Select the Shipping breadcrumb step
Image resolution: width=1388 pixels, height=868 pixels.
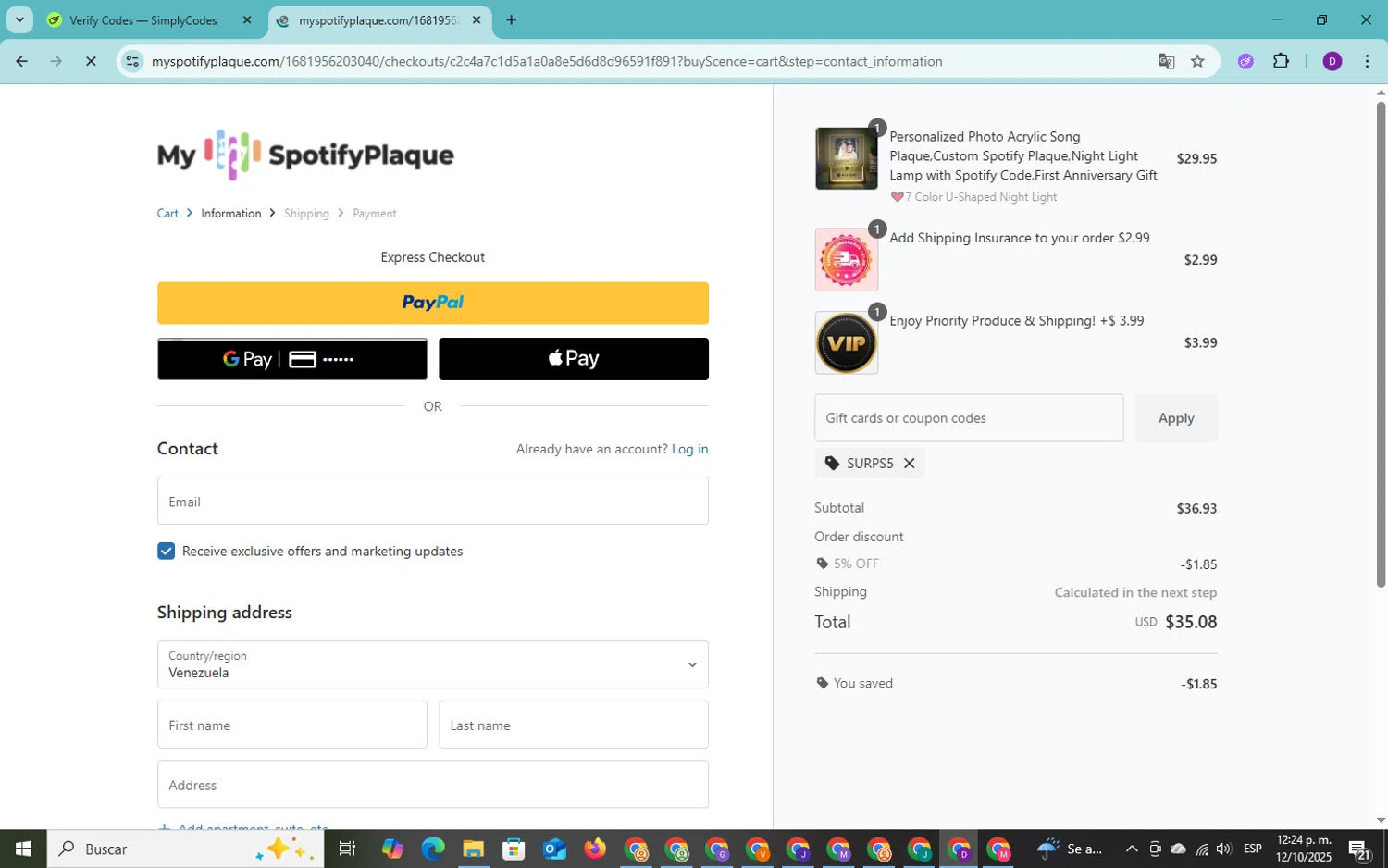[306, 213]
